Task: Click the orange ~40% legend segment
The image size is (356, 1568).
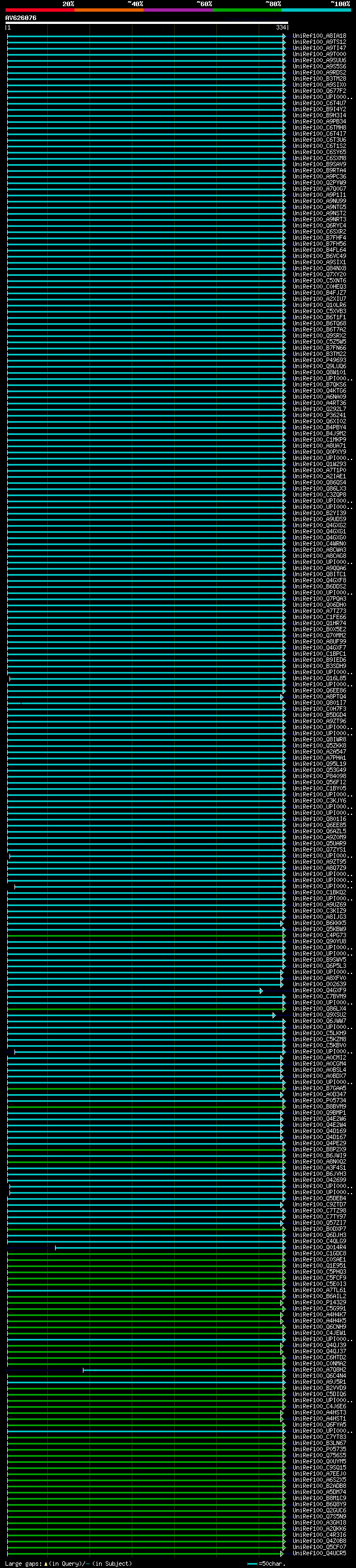Action: click(109, 10)
